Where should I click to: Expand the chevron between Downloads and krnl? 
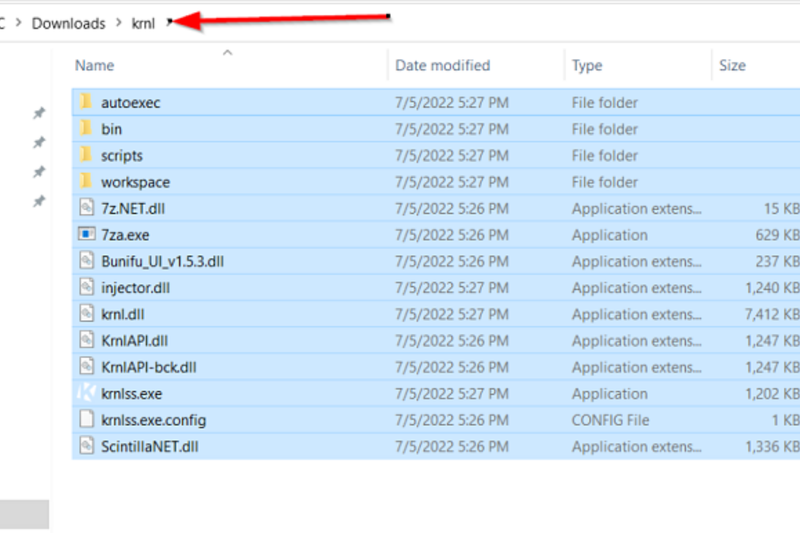pos(119,22)
